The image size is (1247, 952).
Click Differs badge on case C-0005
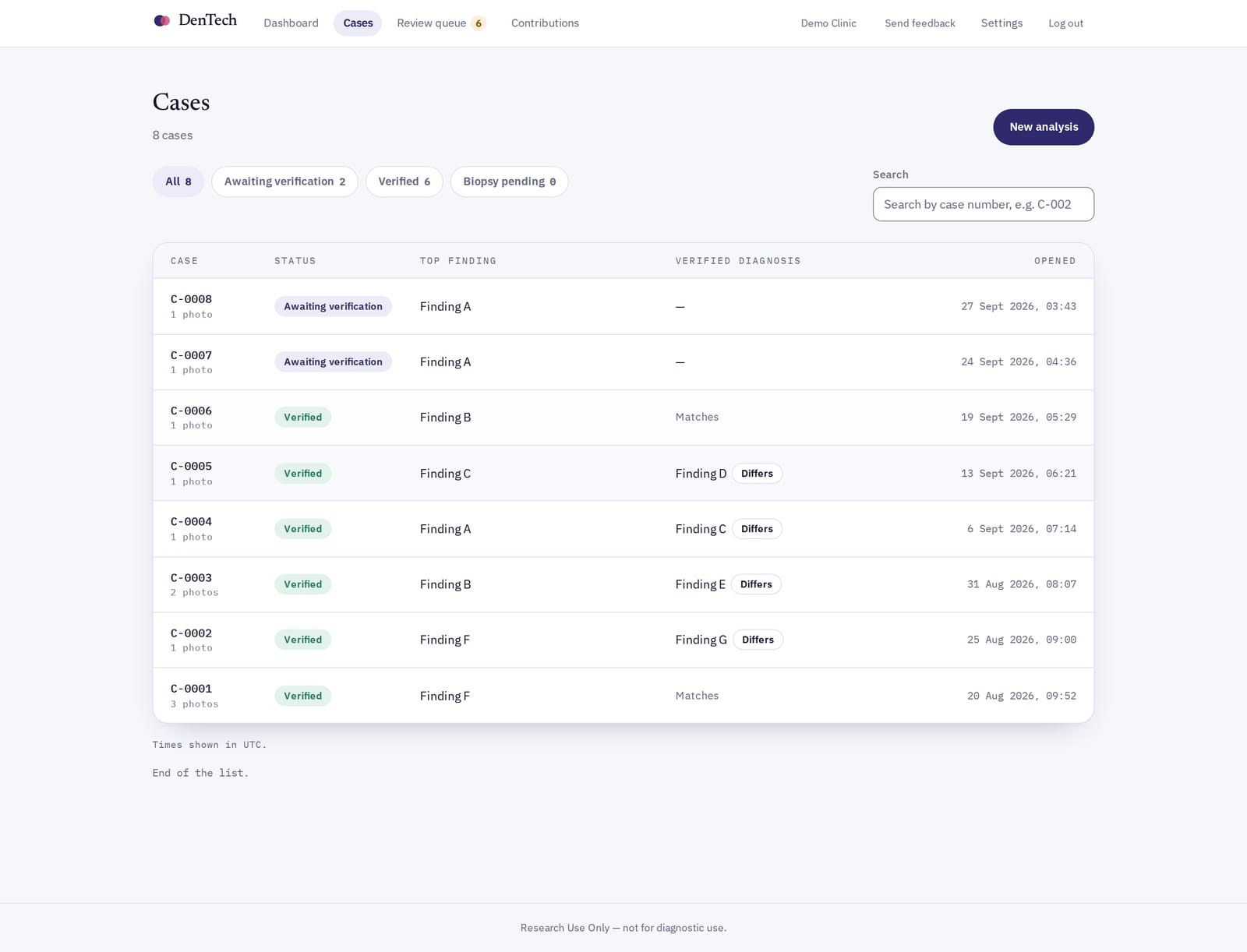pyautogui.click(x=757, y=474)
